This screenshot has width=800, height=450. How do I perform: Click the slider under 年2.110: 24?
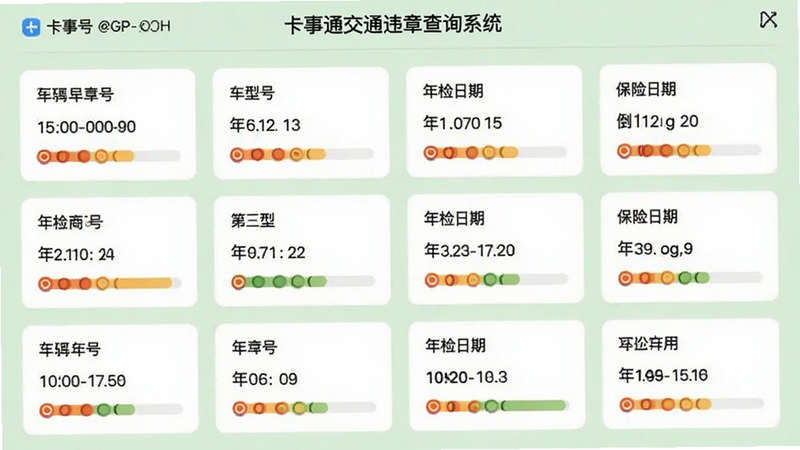109,283
